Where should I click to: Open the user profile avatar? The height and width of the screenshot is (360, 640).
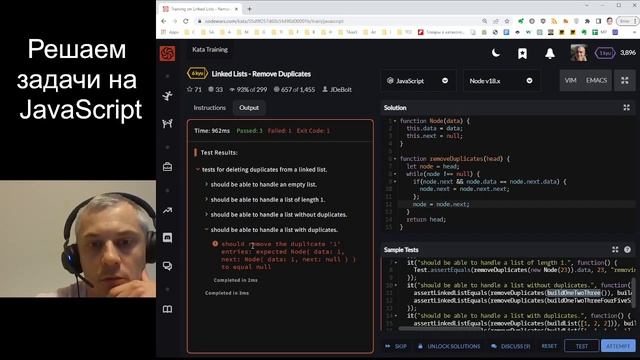(579, 53)
